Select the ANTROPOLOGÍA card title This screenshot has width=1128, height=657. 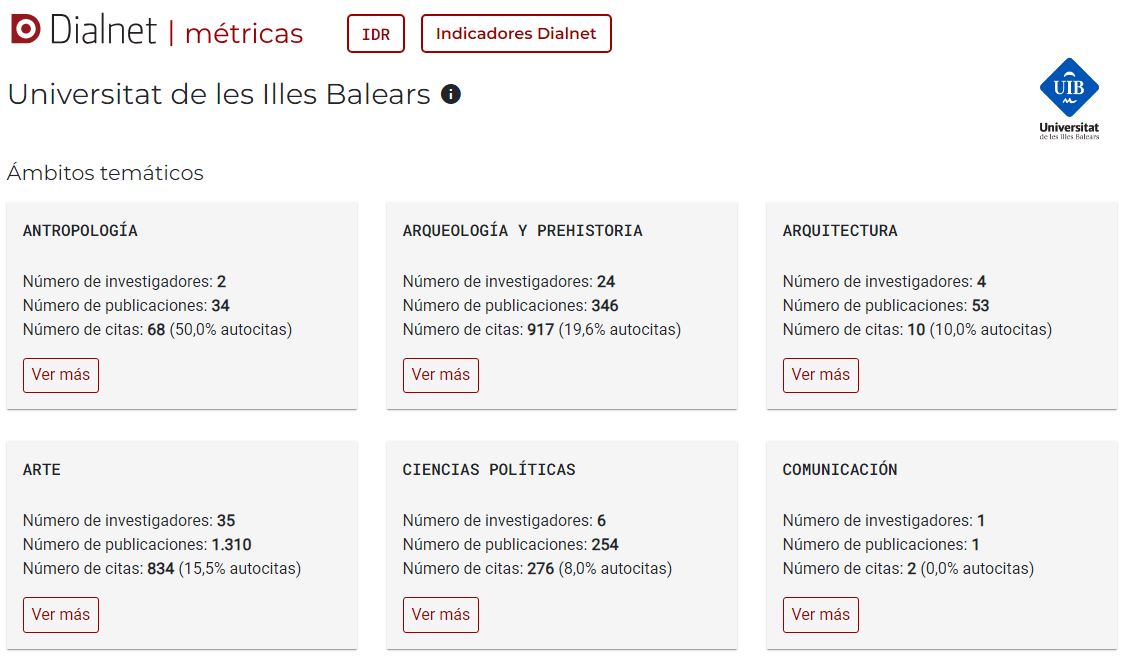(80, 230)
